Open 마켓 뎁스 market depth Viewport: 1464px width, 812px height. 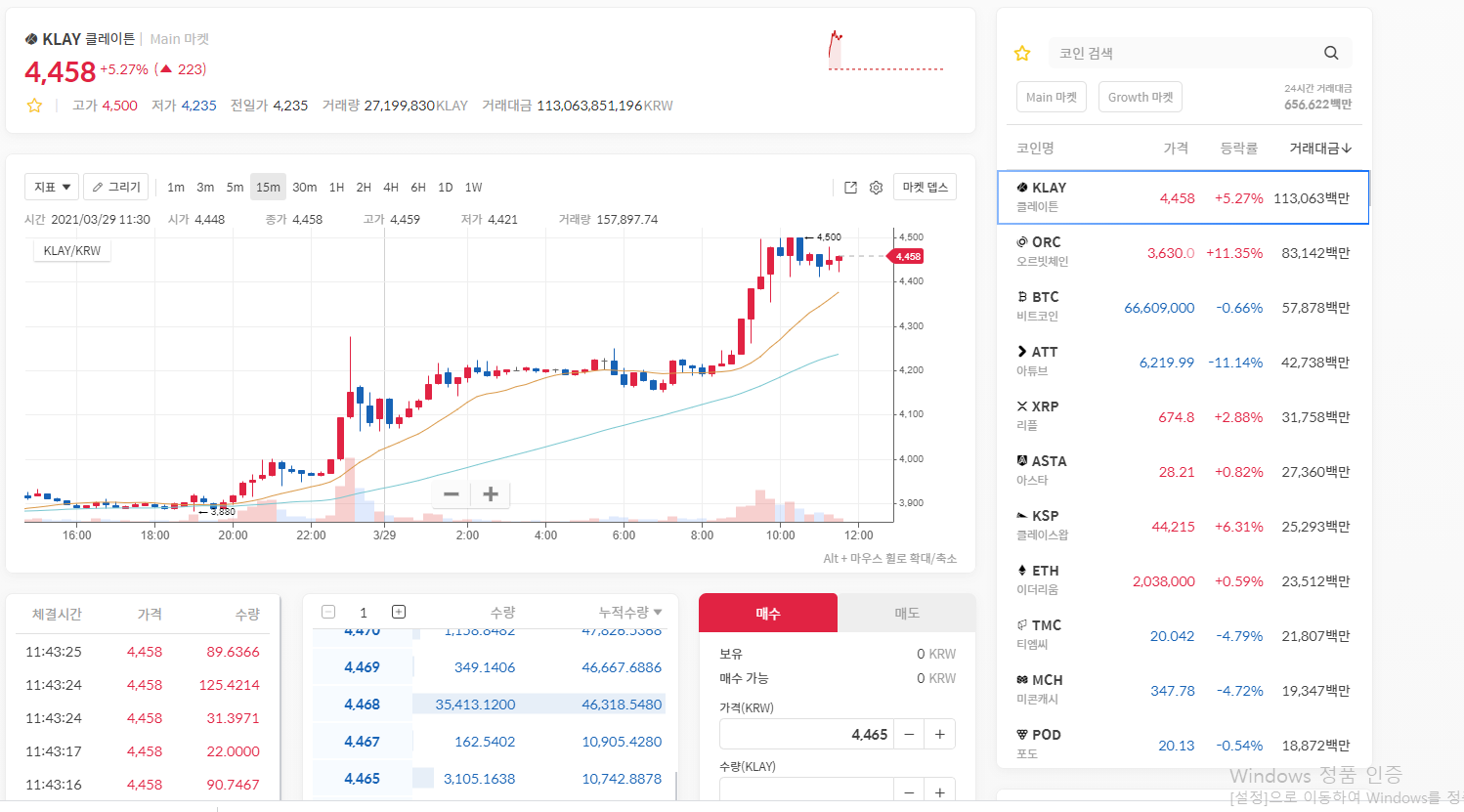coord(925,188)
